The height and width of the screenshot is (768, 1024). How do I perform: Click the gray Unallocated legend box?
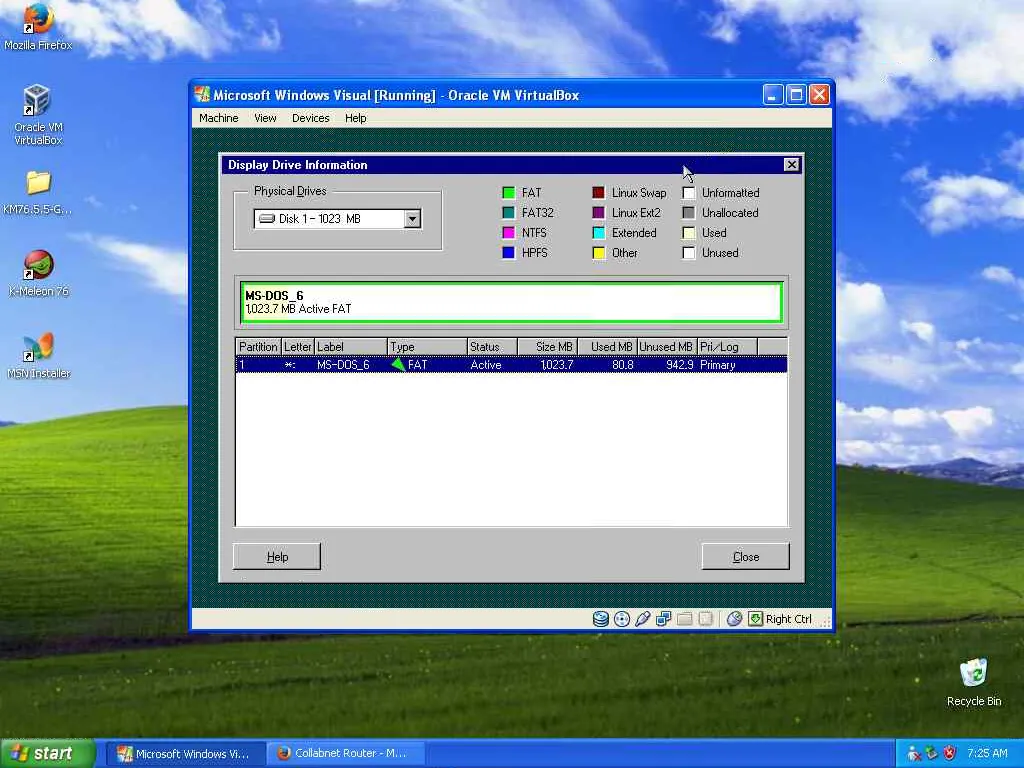(688, 213)
